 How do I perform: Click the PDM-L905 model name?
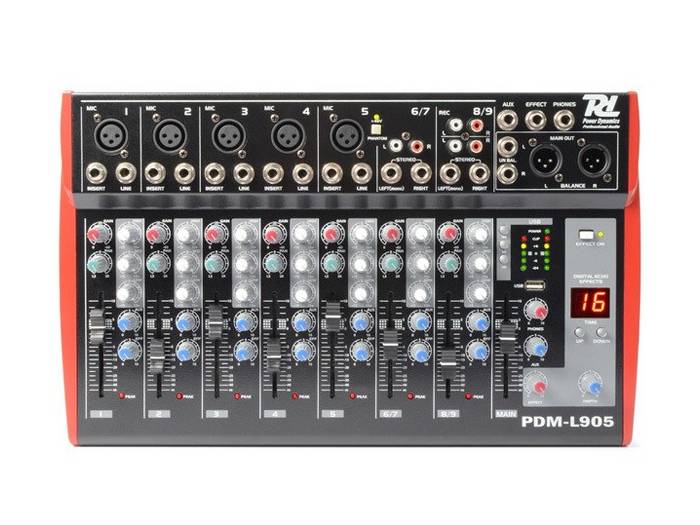[x=567, y=421]
